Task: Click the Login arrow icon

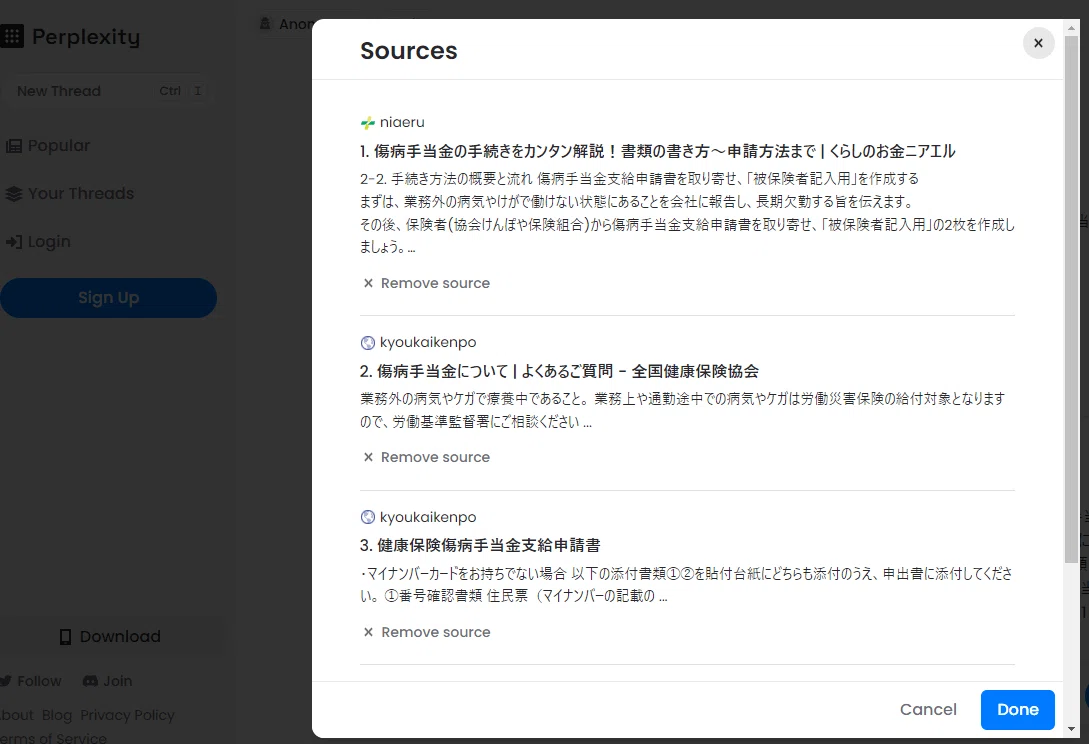Action: pyautogui.click(x=13, y=242)
